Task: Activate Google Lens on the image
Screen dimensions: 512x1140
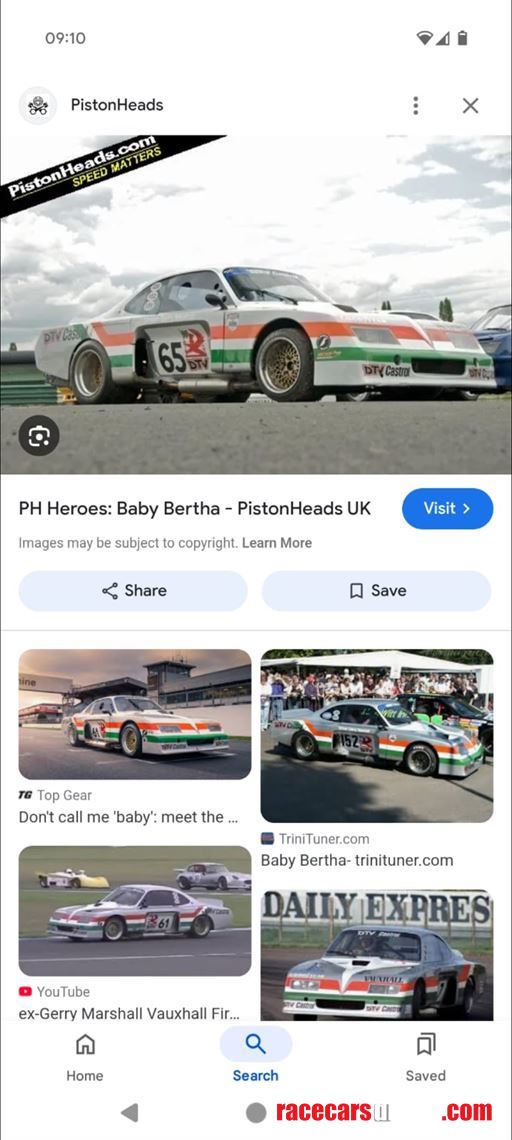Action: pyautogui.click(x=39, y=435)
